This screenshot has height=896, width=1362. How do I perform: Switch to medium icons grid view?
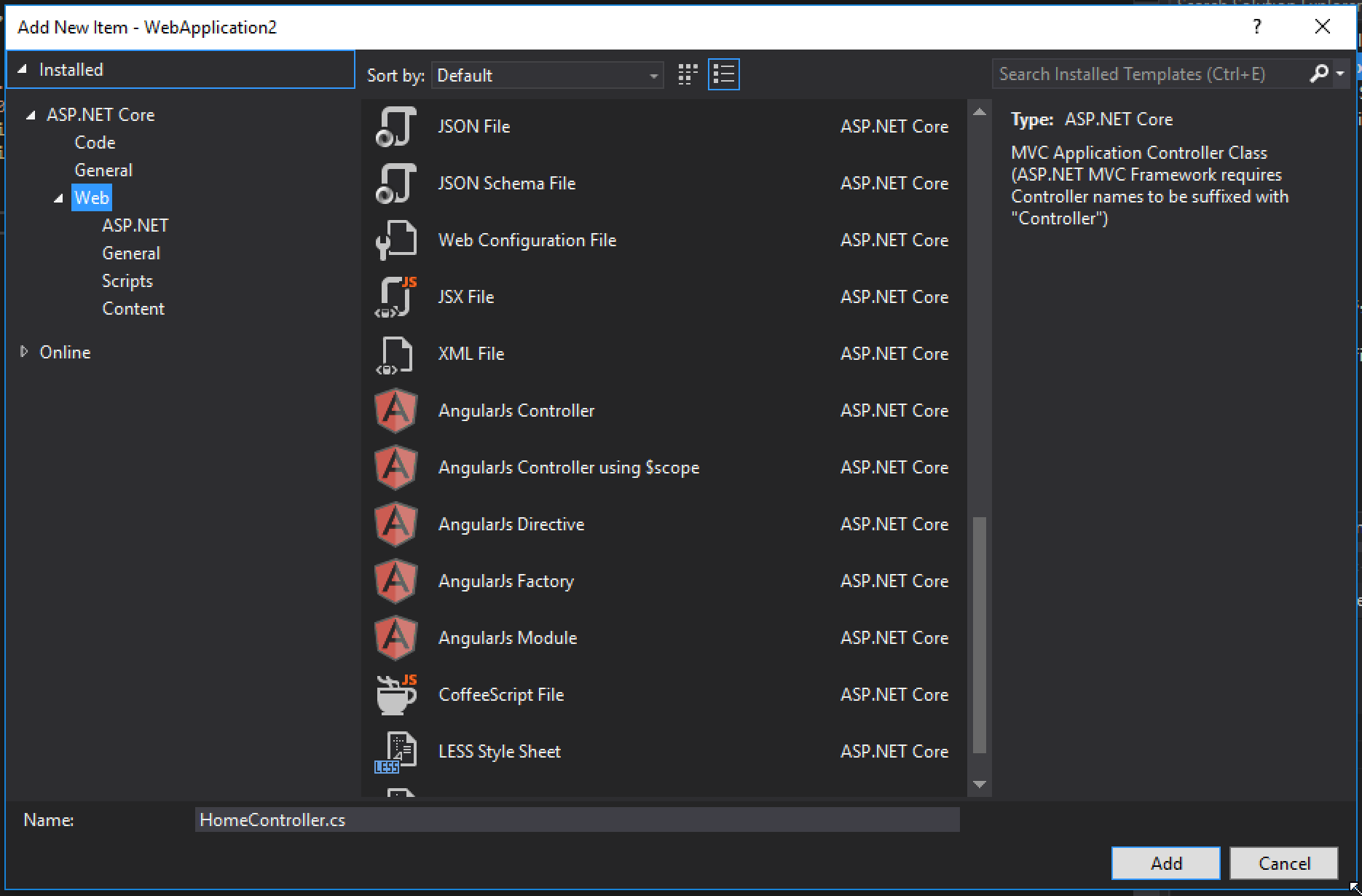click(688, 74)
